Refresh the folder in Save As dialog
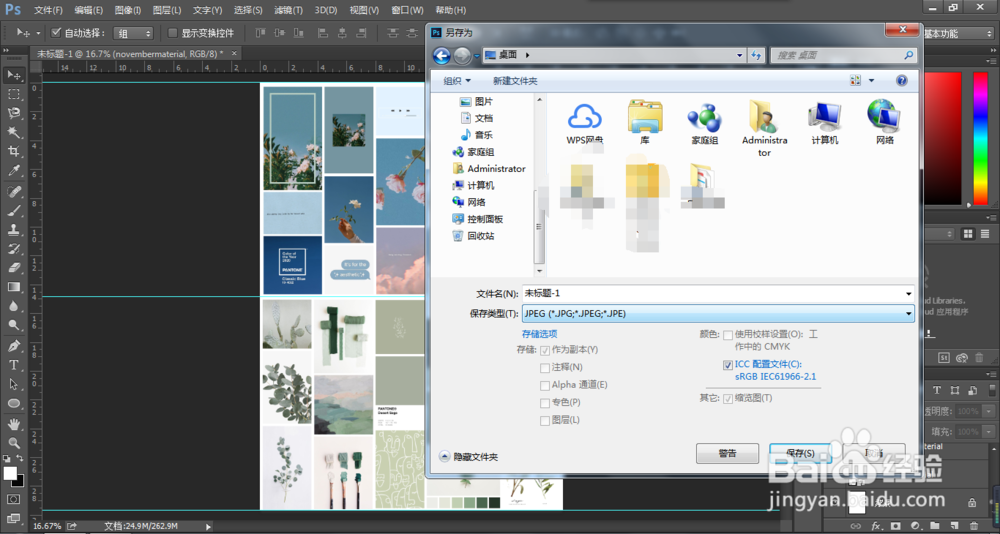Image resolution: width=1000 pixels, height=534 pixels. tap(756, 56)
